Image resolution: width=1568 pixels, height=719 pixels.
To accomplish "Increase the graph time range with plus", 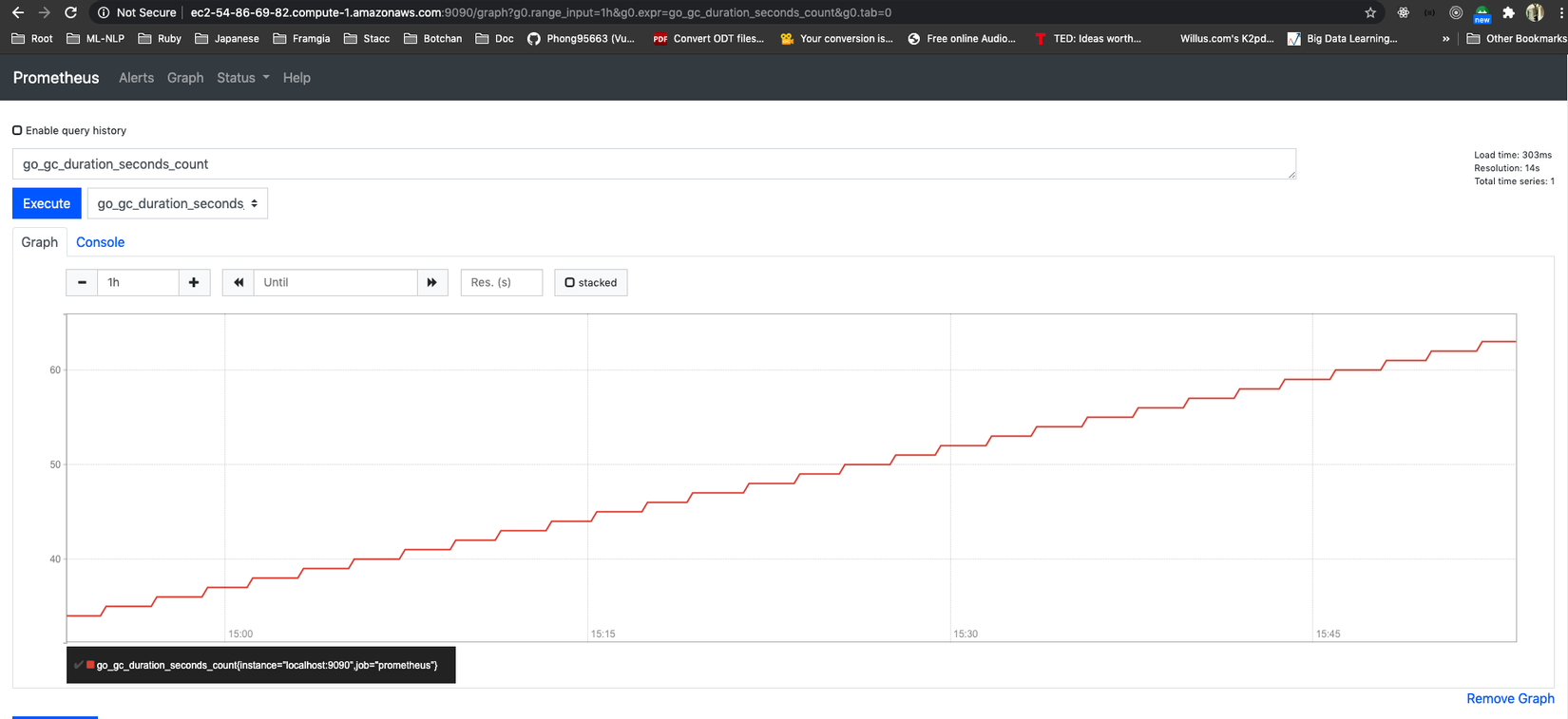I will (x=194, y=282).
